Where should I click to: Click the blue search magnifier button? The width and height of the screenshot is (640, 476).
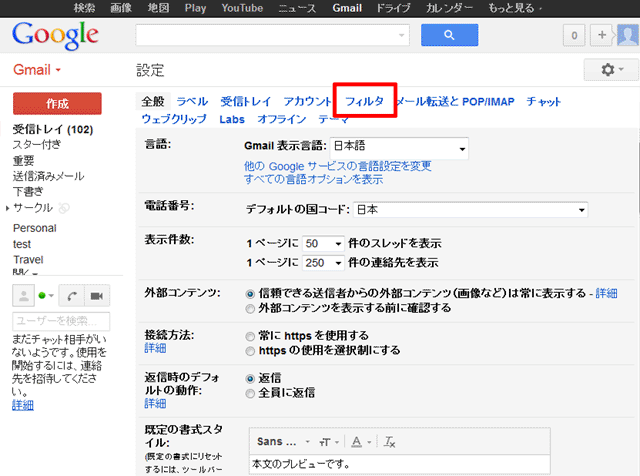coord(450,35)
